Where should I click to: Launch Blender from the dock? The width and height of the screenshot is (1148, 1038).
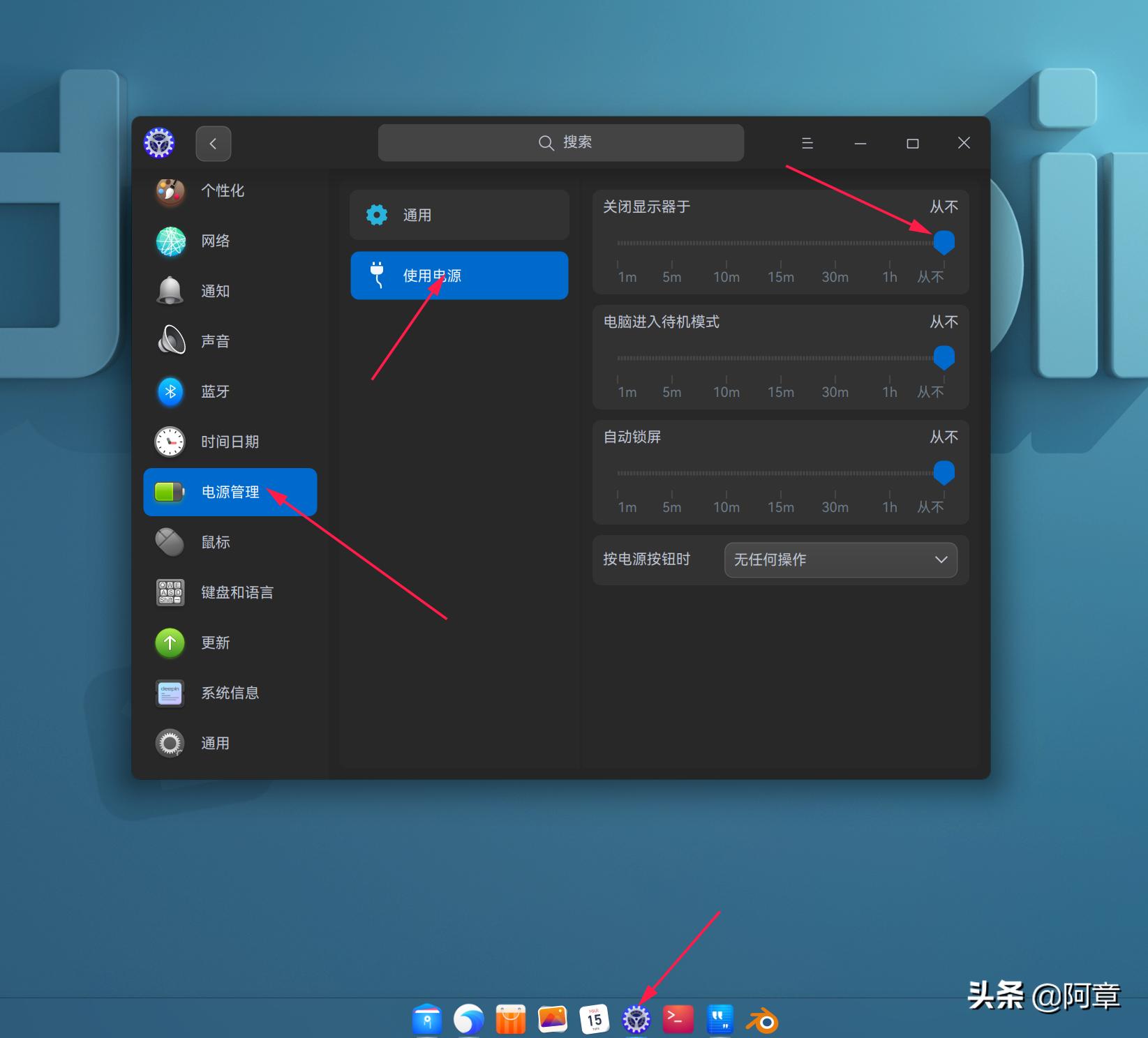tap(762, 1019)
